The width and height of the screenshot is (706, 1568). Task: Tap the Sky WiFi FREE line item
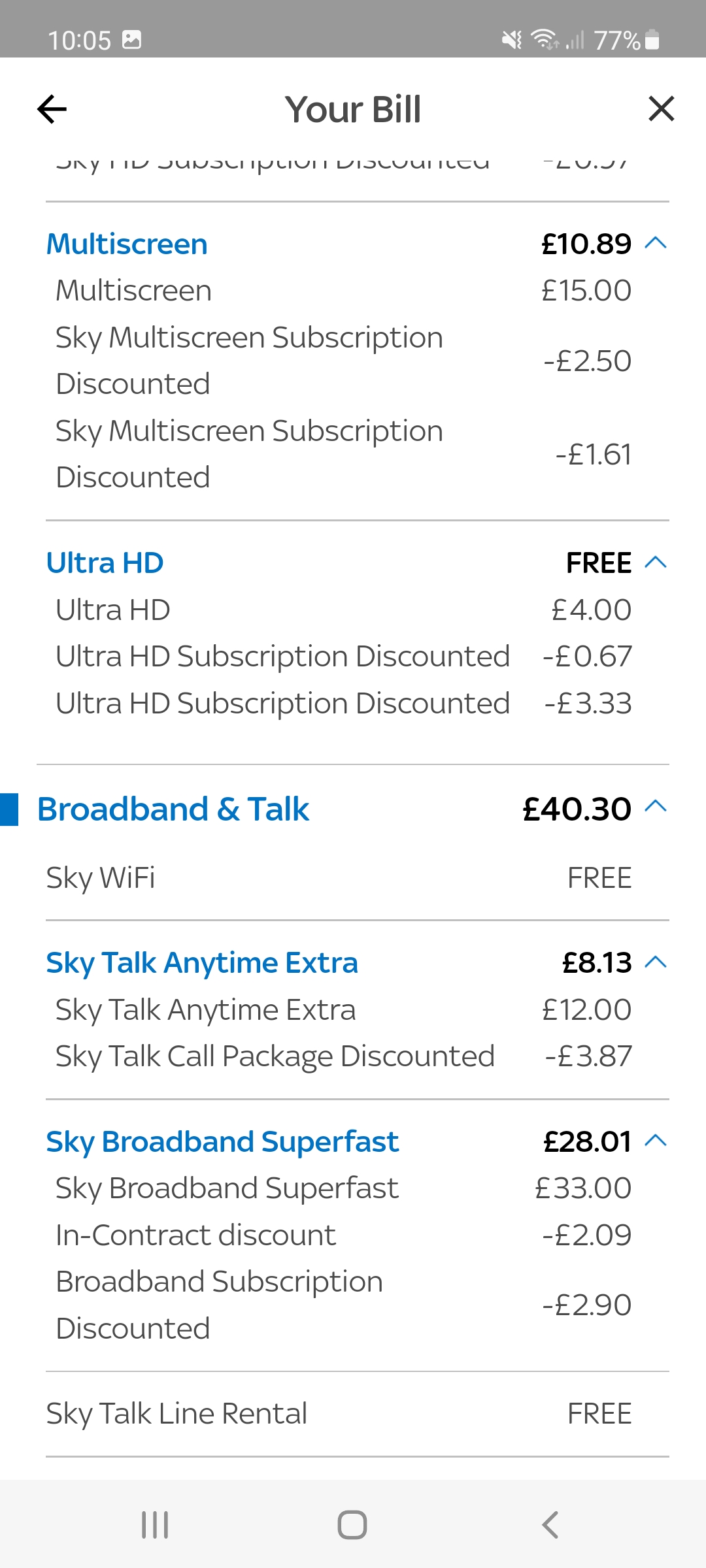coord(353,877)
